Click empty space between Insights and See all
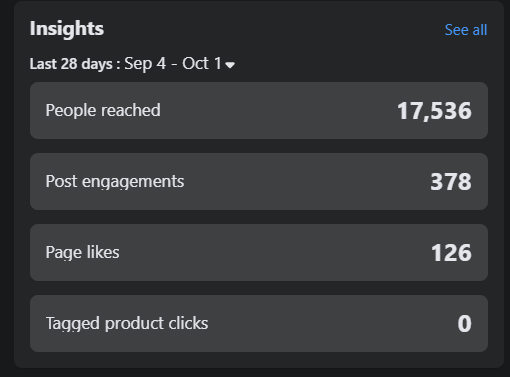Viewport: 510px width, 377px height. [273, 29]
